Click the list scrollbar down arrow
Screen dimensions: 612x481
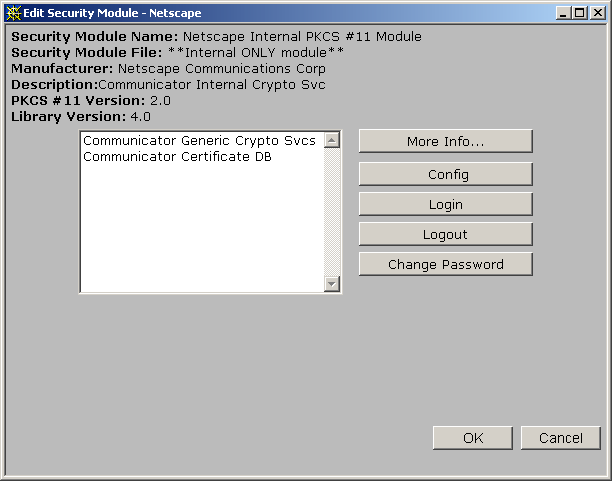coord(332,284)
